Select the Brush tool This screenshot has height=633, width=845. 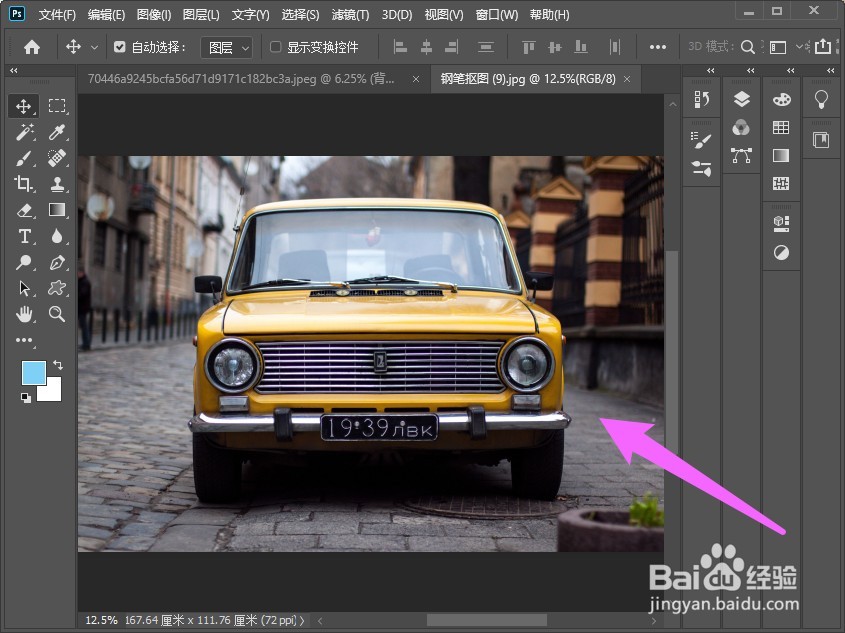coord(24,158)
